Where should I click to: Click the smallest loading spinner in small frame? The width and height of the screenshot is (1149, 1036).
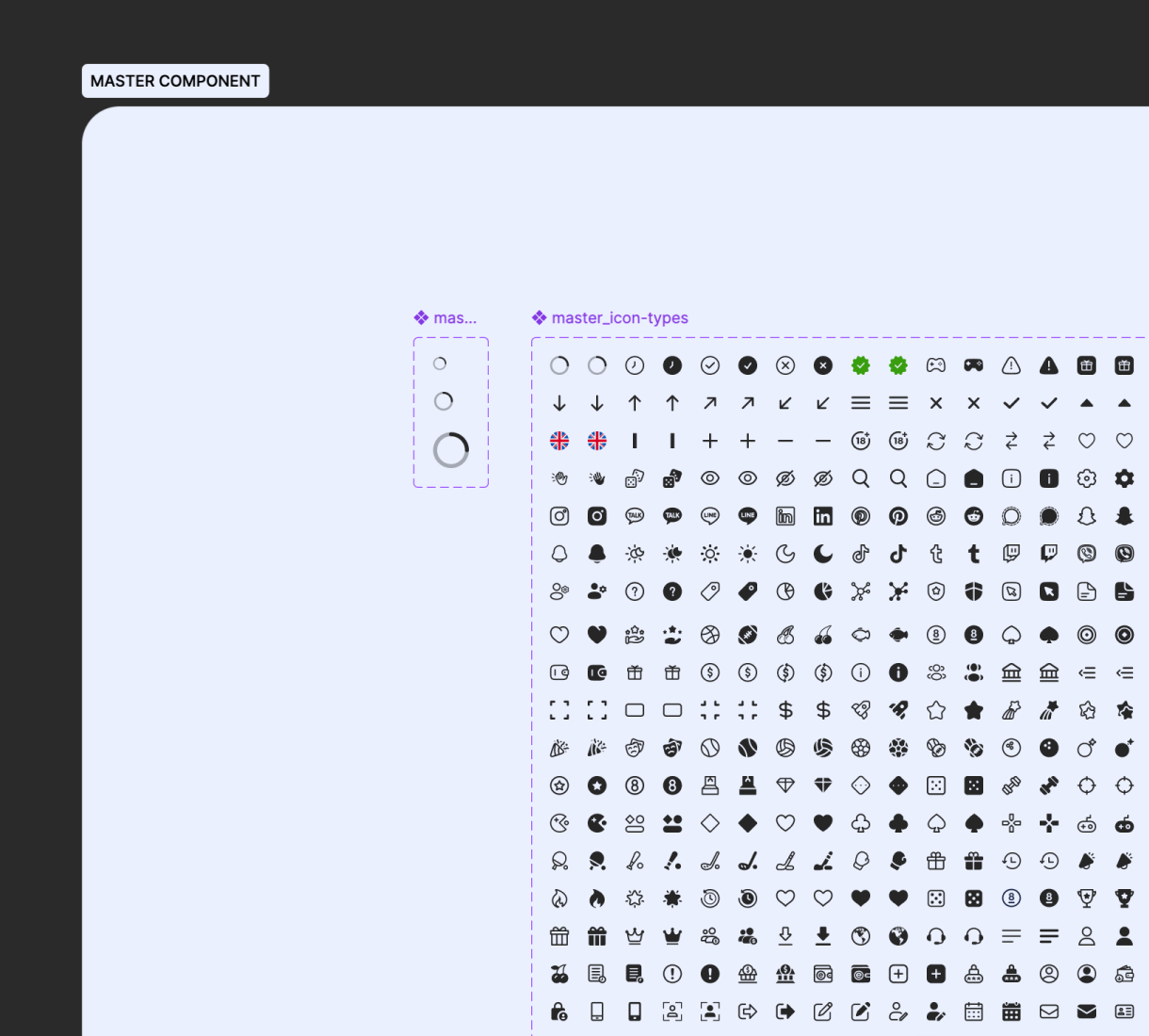pos(440,364)
